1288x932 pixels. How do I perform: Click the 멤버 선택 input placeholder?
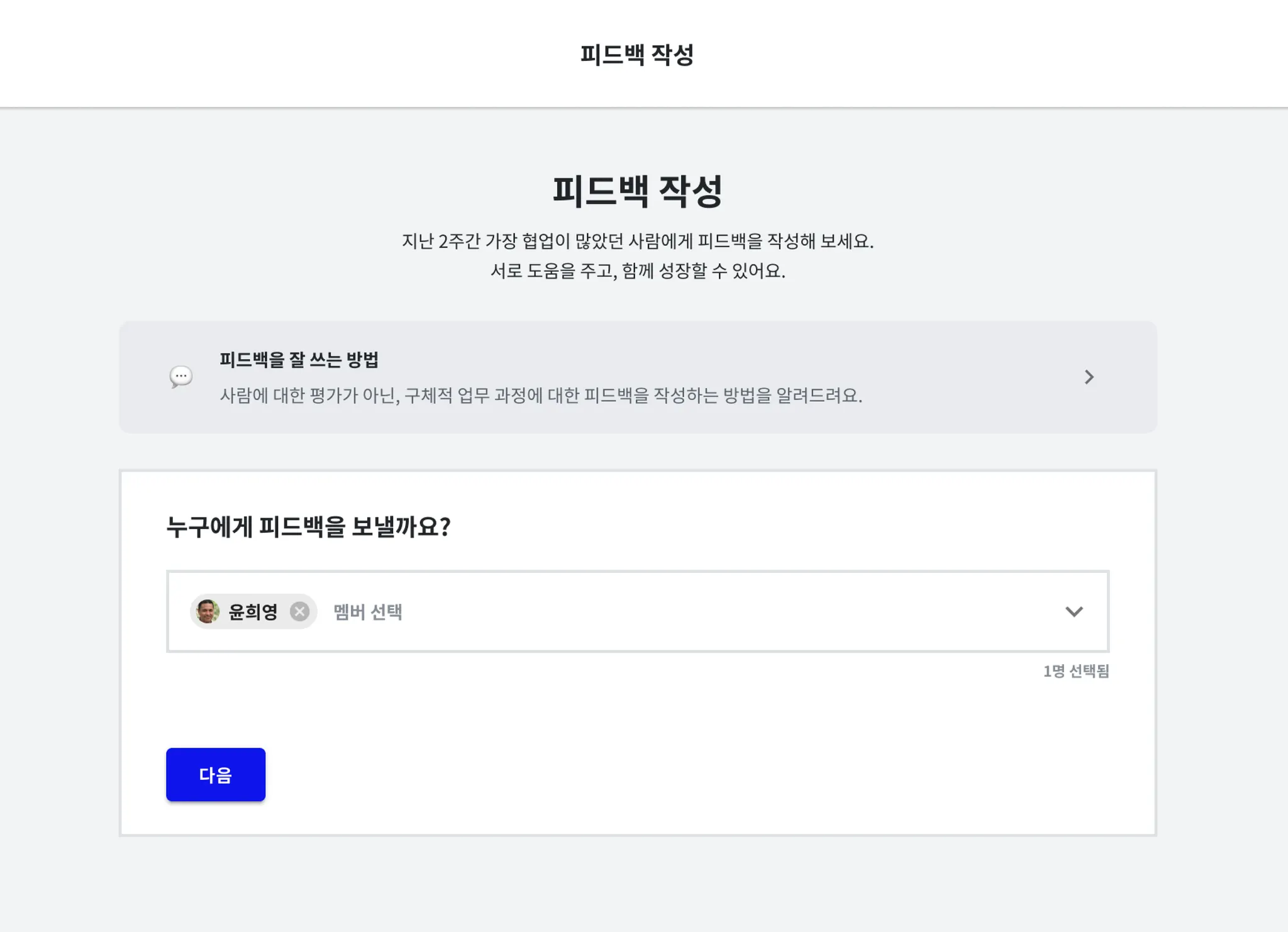click(x=368, y=612)
